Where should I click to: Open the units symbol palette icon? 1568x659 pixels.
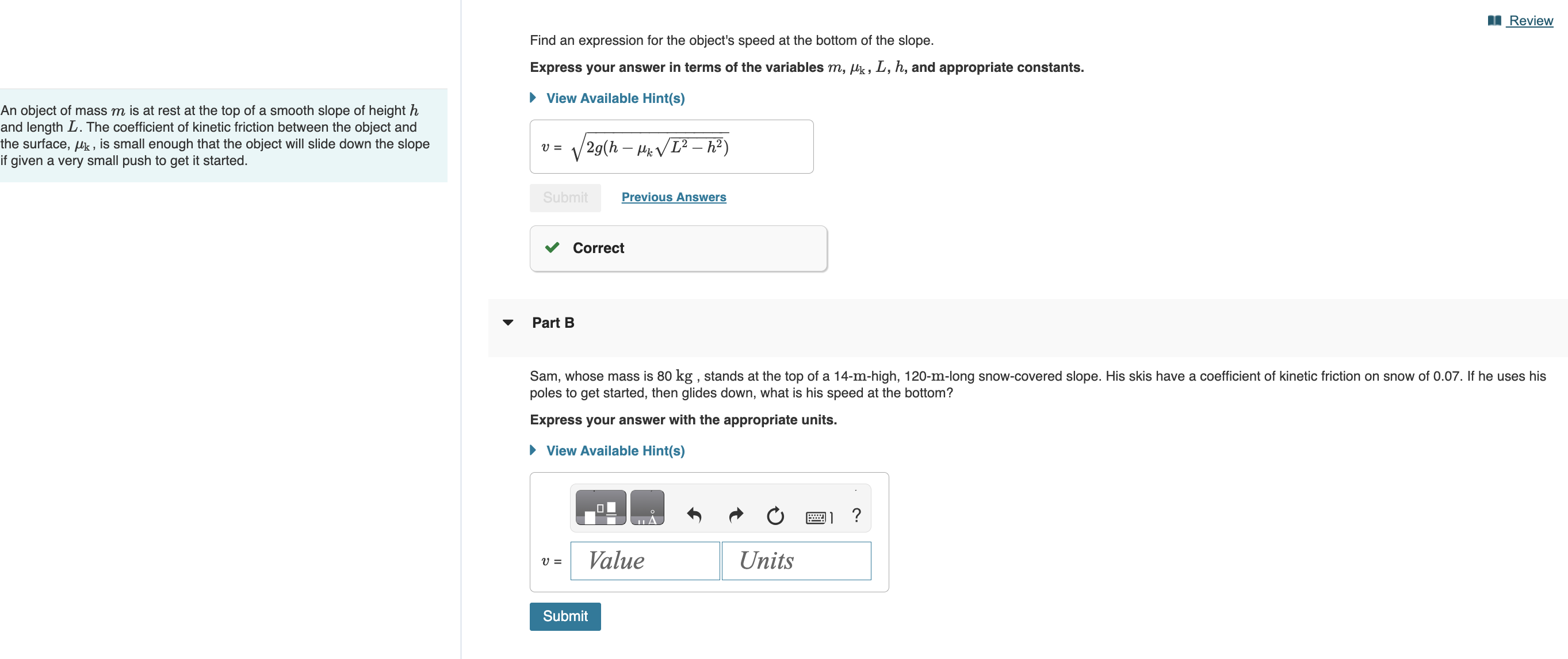click(647, 507)
